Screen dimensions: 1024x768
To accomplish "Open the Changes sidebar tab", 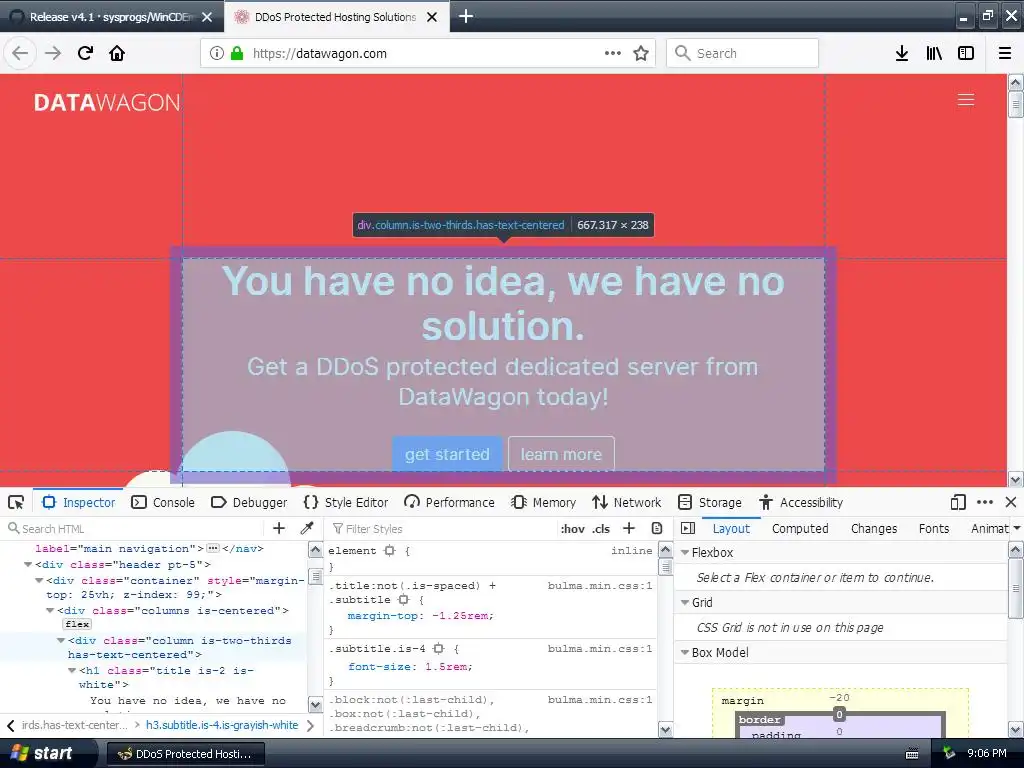I will tap(874, 528).
